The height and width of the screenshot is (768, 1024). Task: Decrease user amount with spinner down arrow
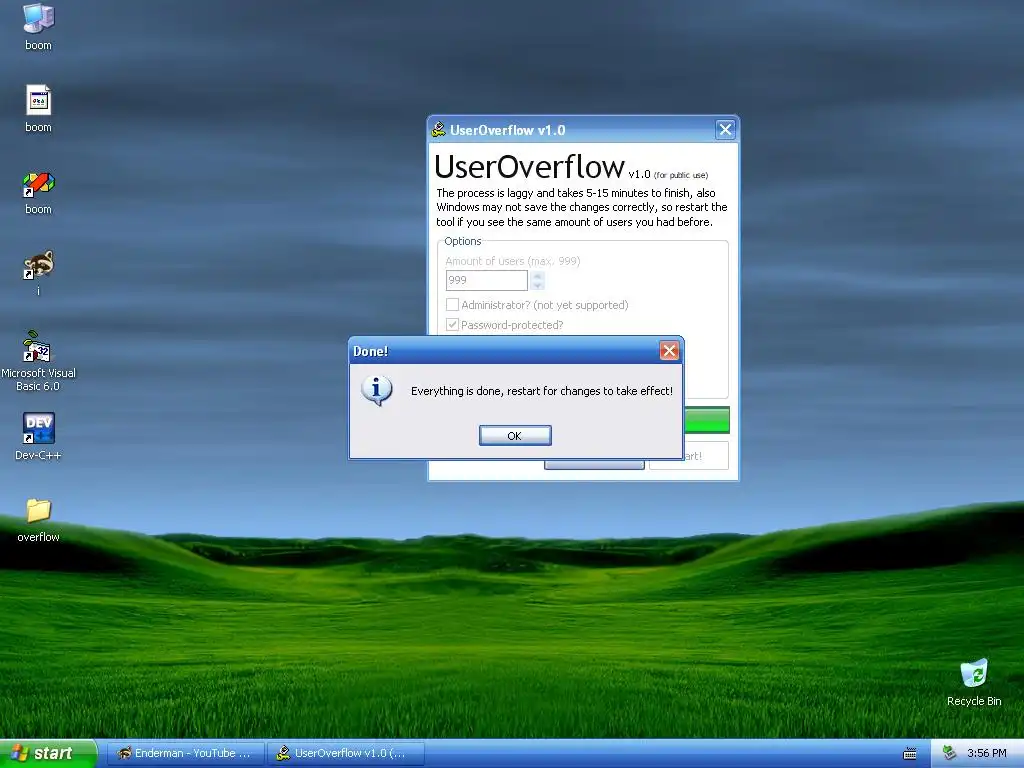click(x=537, y=285)
